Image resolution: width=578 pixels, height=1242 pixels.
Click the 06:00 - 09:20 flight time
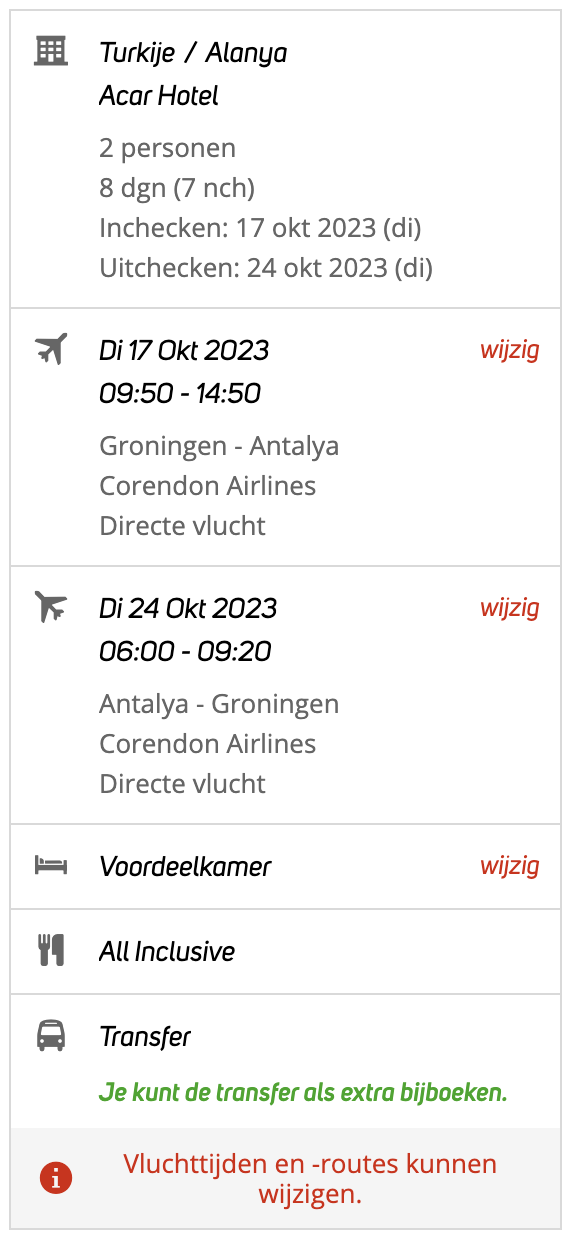coord(185,651)
